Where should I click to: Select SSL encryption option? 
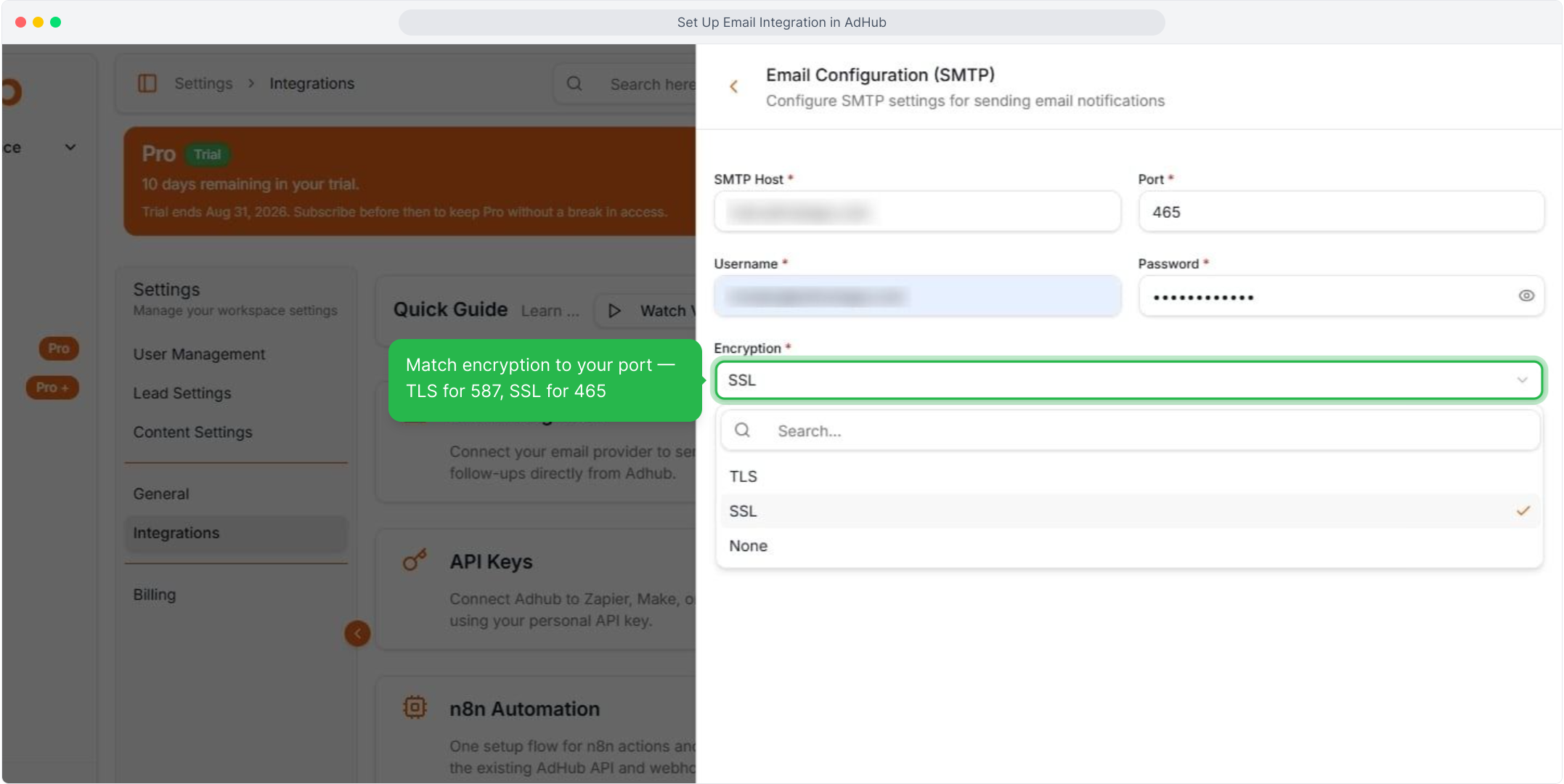[x=1128, y=511]
